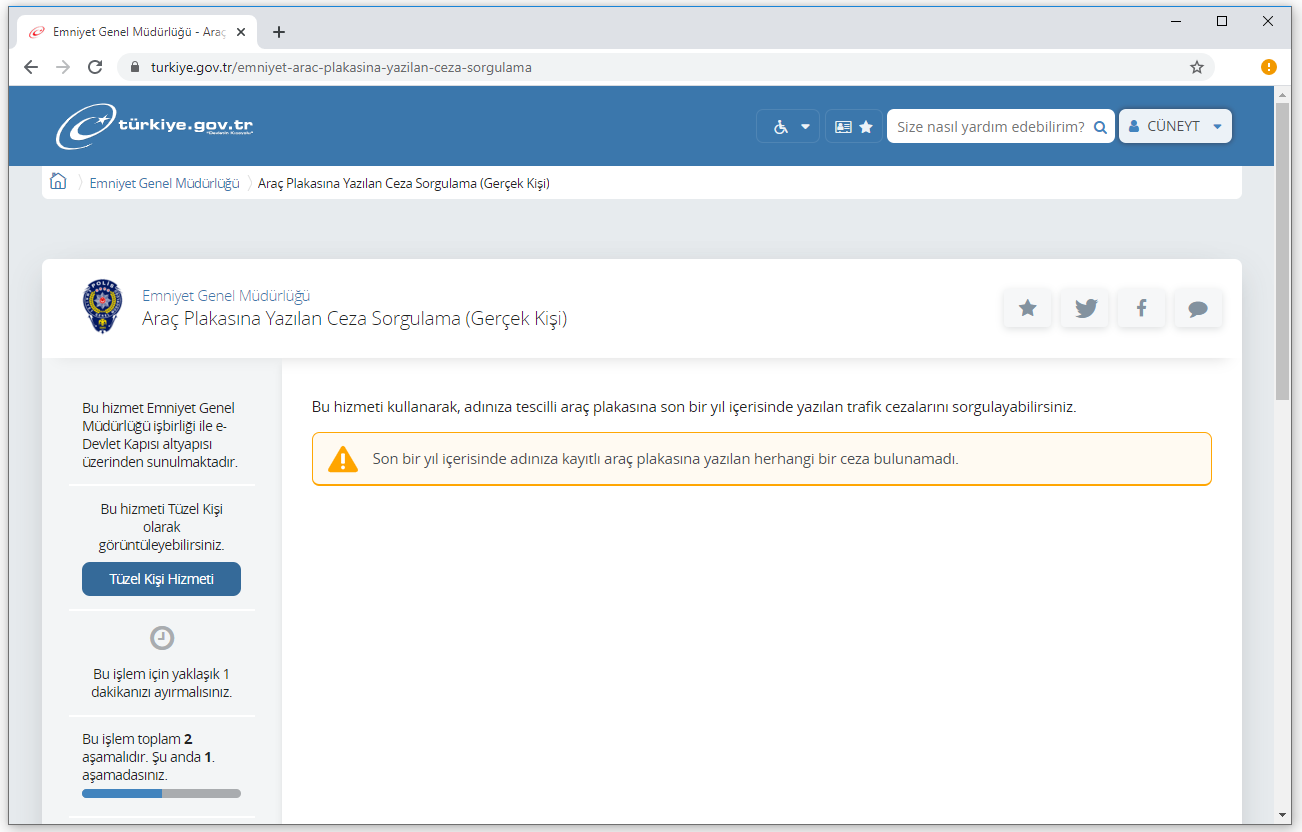Click the police emblem logo
The height and width of the screenshot is (832, 1302).
101,307
